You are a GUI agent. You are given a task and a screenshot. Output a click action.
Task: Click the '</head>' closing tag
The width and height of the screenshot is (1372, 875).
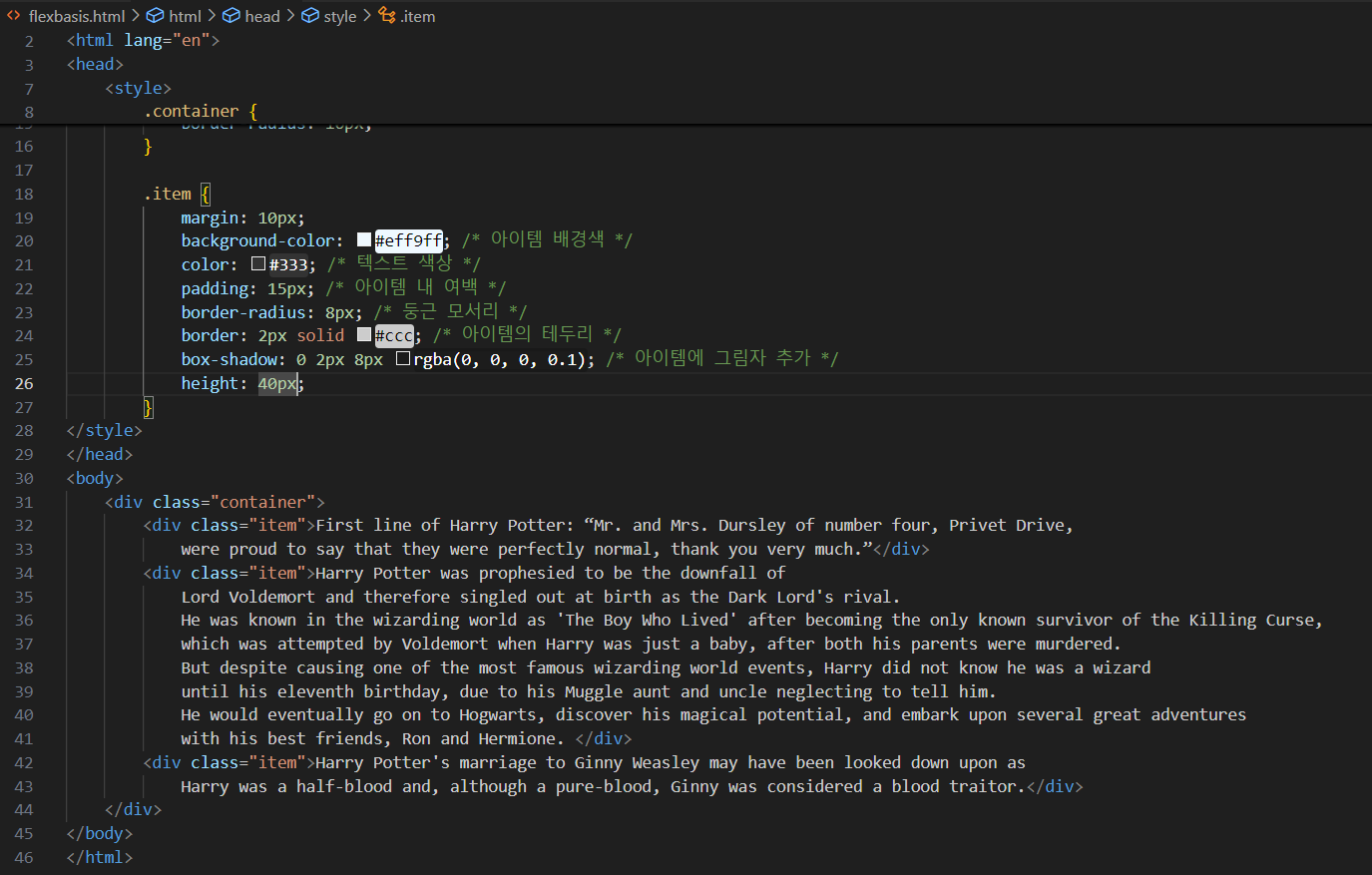(x=100, y=455)
